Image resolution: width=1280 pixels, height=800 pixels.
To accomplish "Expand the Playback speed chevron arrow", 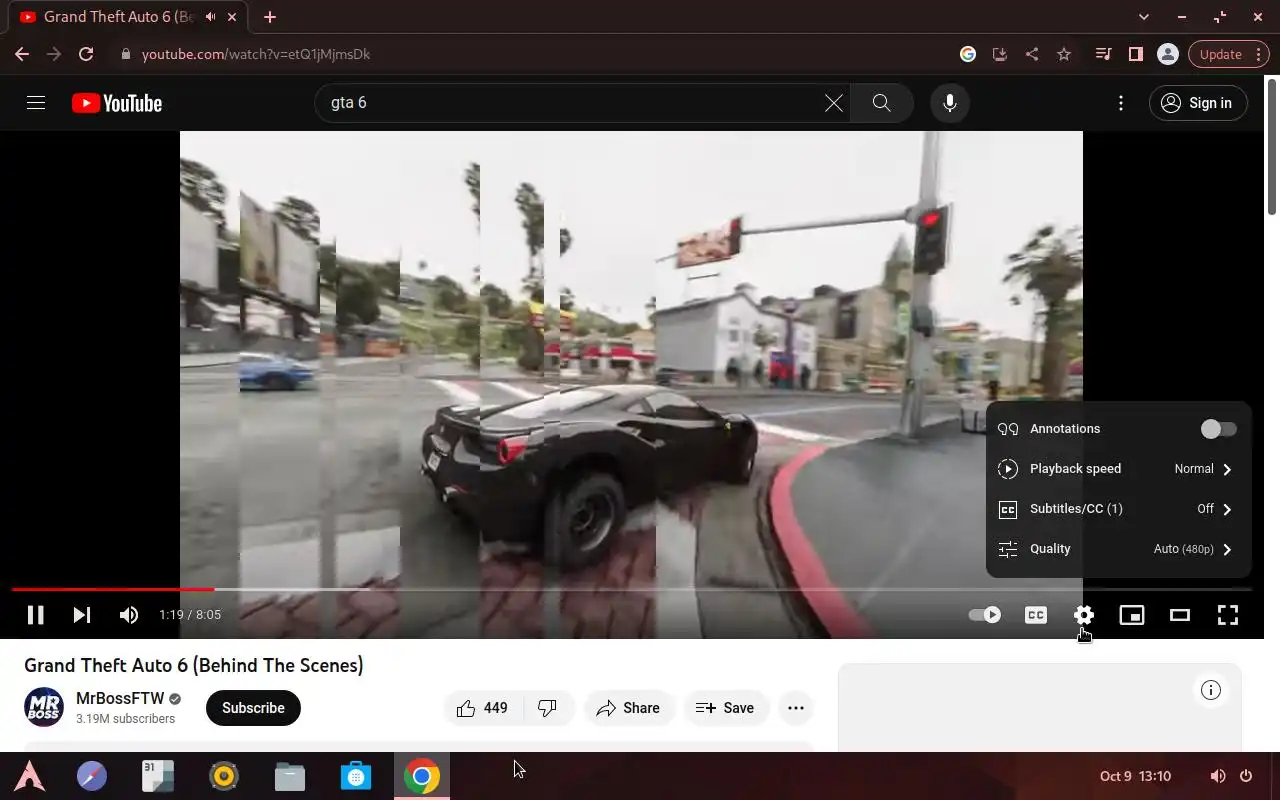I will click(1227, 469).
